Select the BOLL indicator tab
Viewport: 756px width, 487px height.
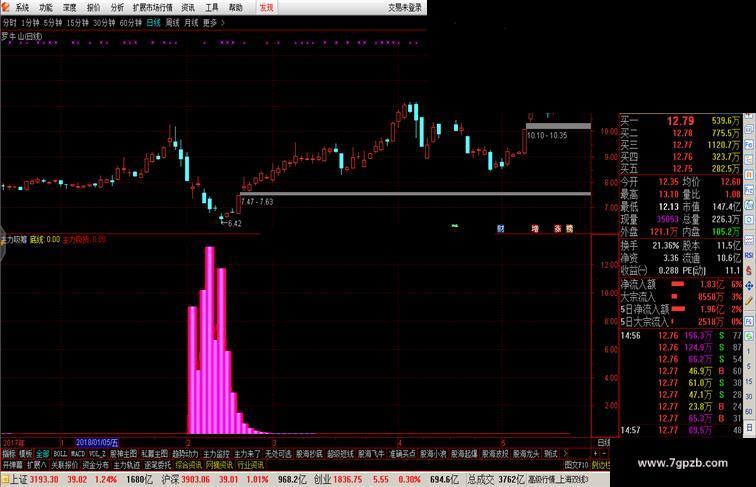click(60, 454)
